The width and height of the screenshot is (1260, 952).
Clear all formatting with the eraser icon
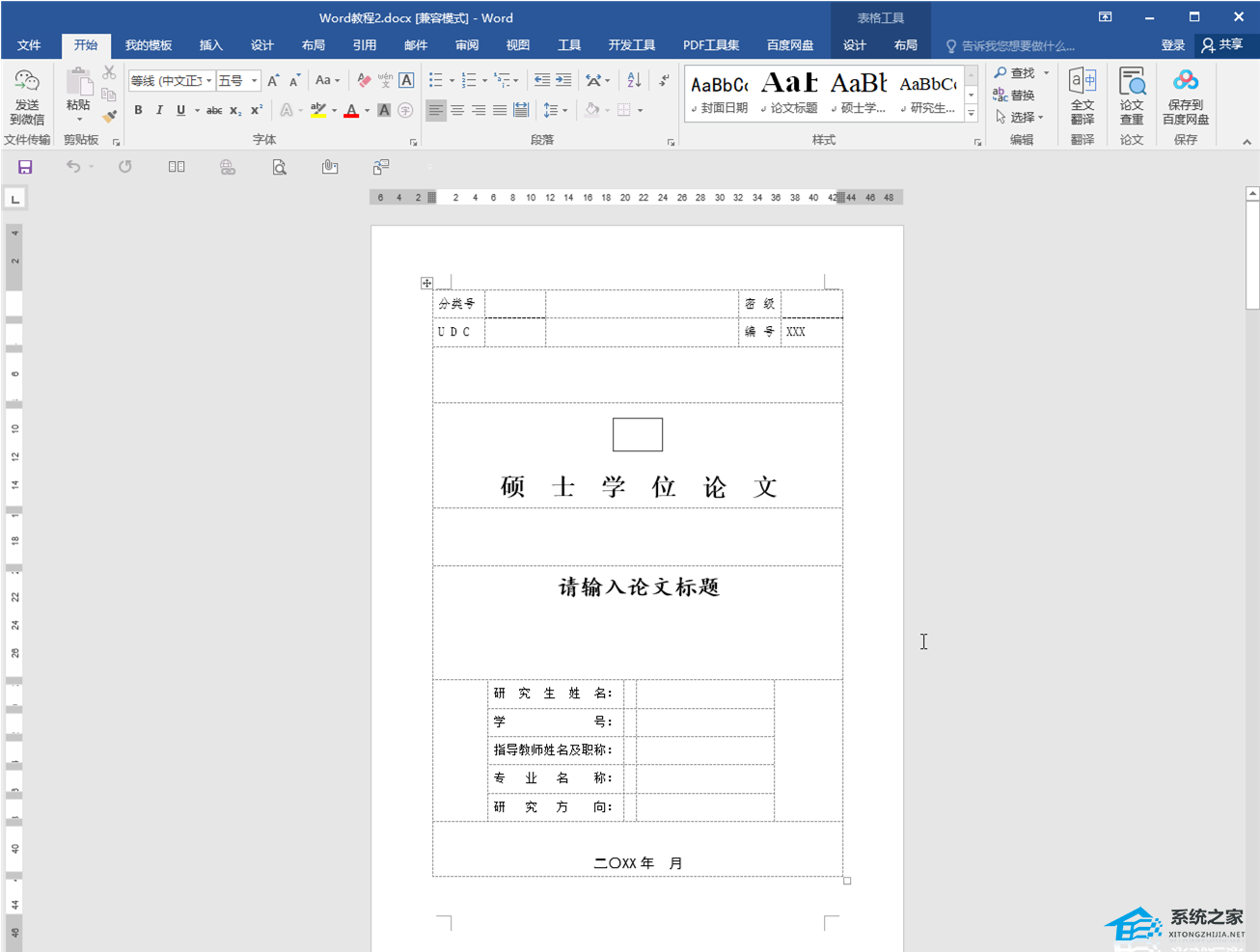364,81
